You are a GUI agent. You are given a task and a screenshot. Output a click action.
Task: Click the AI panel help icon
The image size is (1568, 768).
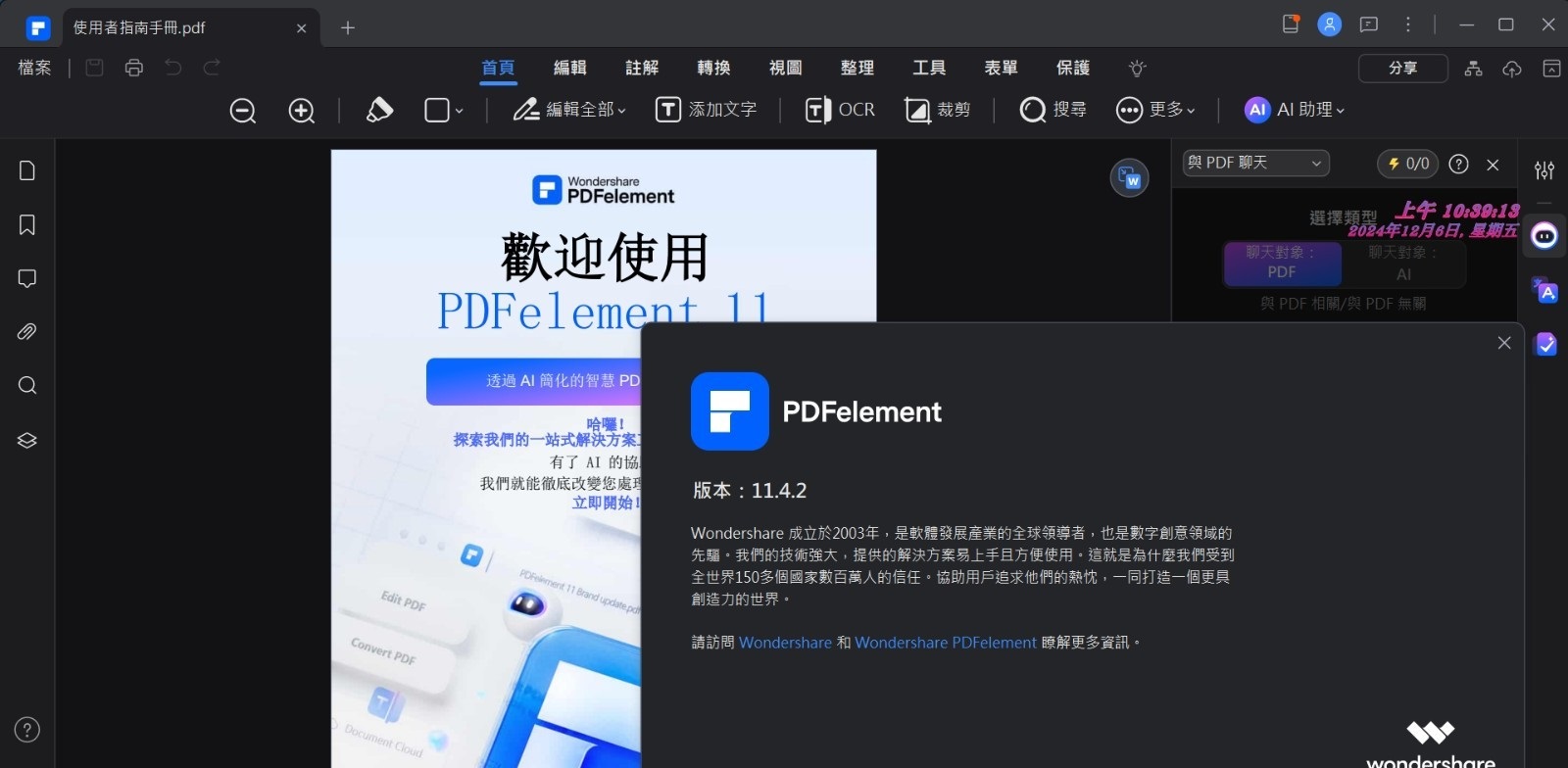[x=1459, y=165]
